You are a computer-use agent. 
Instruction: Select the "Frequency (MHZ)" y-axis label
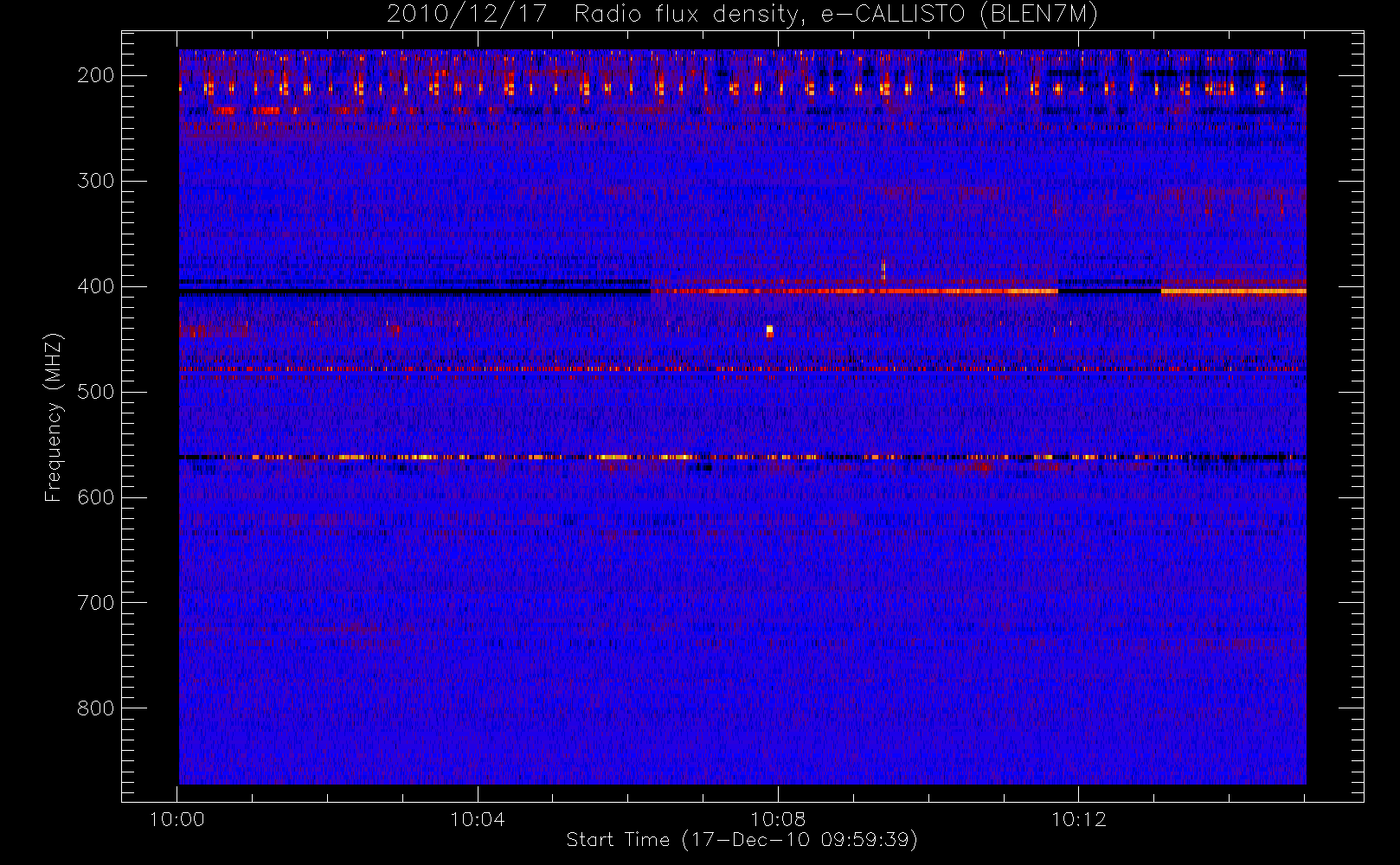click(54, 417)
